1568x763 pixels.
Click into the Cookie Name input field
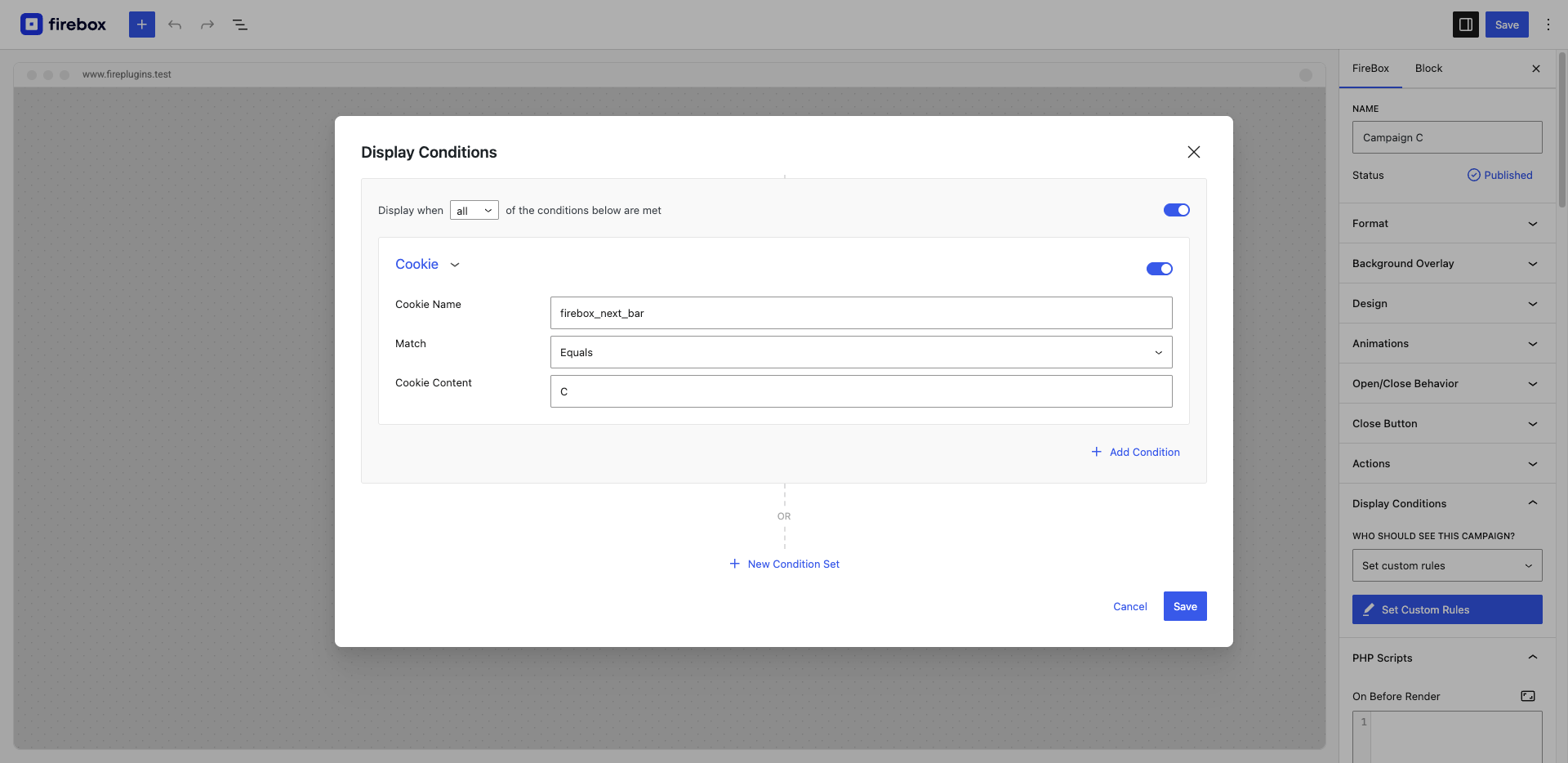[x=861, y=313]
